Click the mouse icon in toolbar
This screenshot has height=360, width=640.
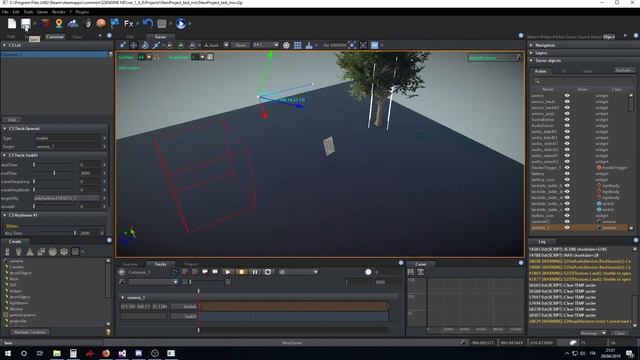pyautogui.click(x=88, y=24)
